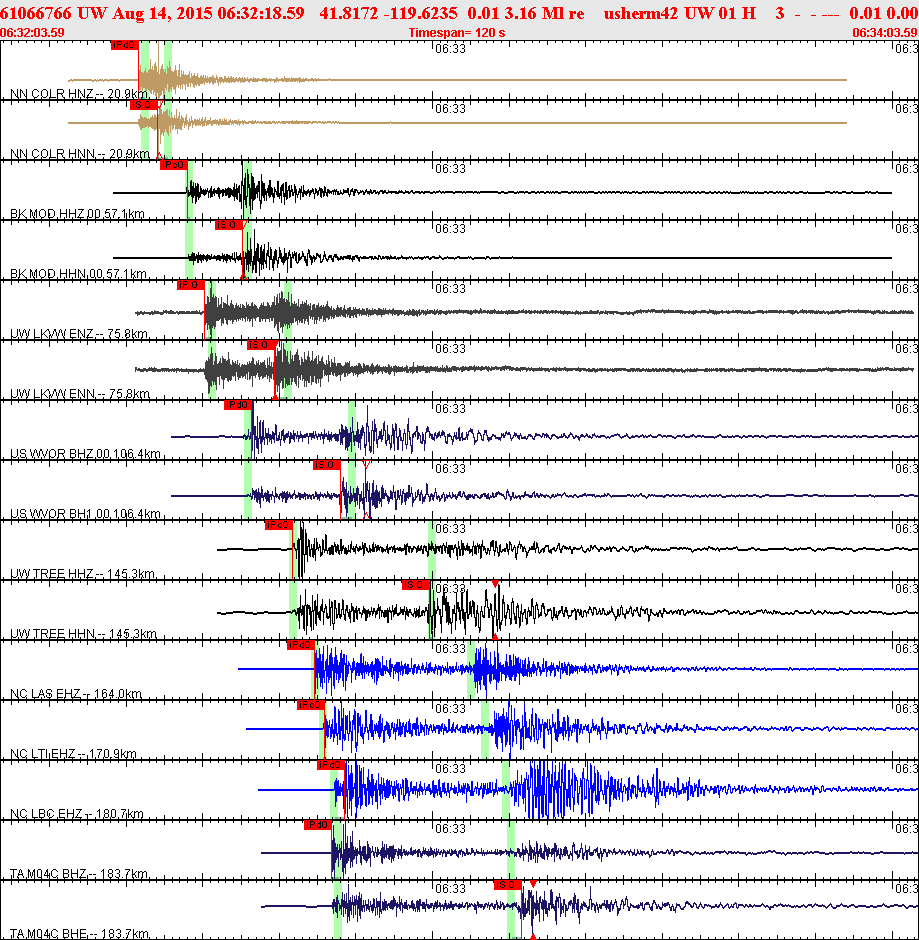
Task: Select the iS 0 pick flag on UW LKVW ENN
Action: (x=261, y=345)
